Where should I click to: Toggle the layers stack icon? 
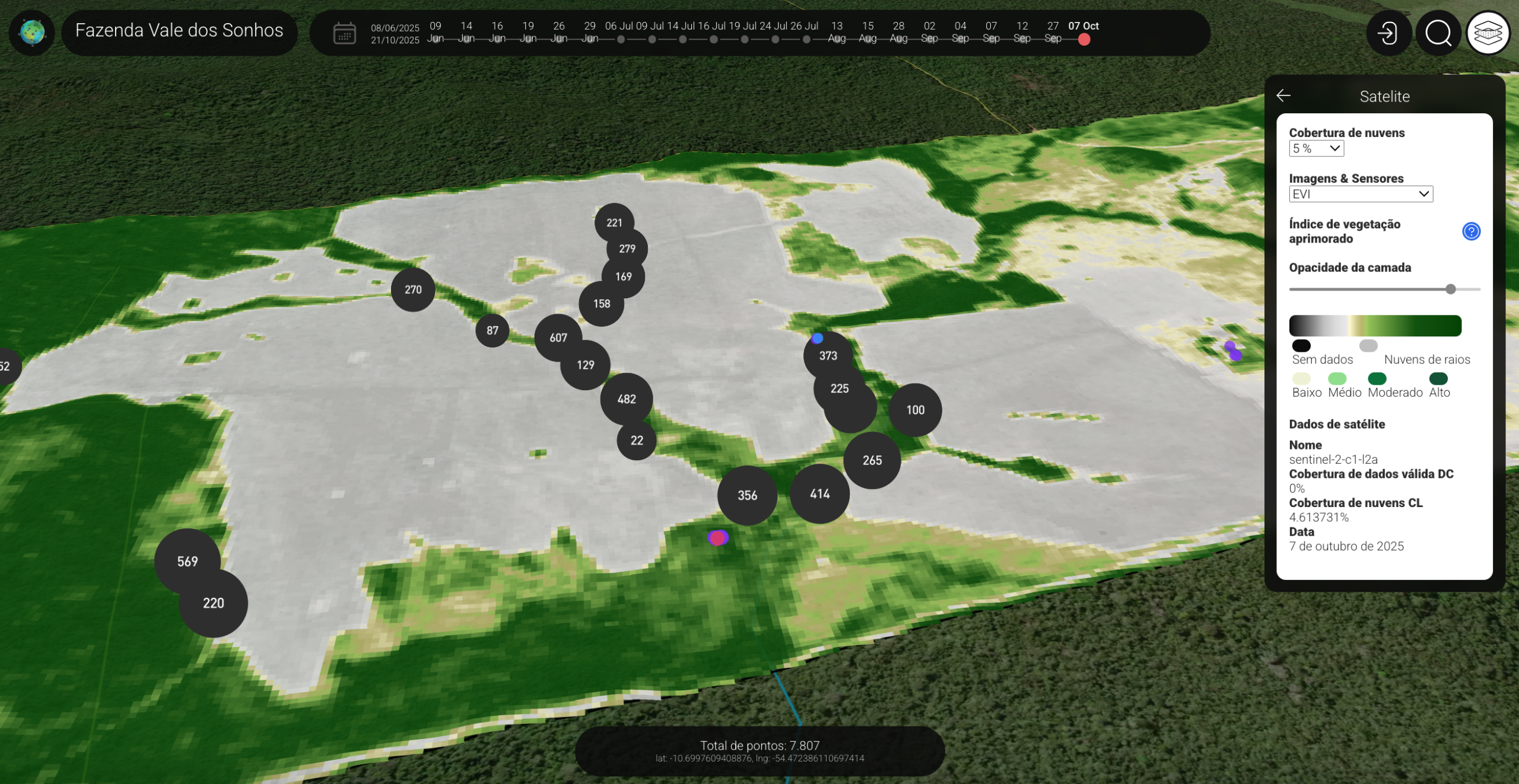coord(1488,33)
